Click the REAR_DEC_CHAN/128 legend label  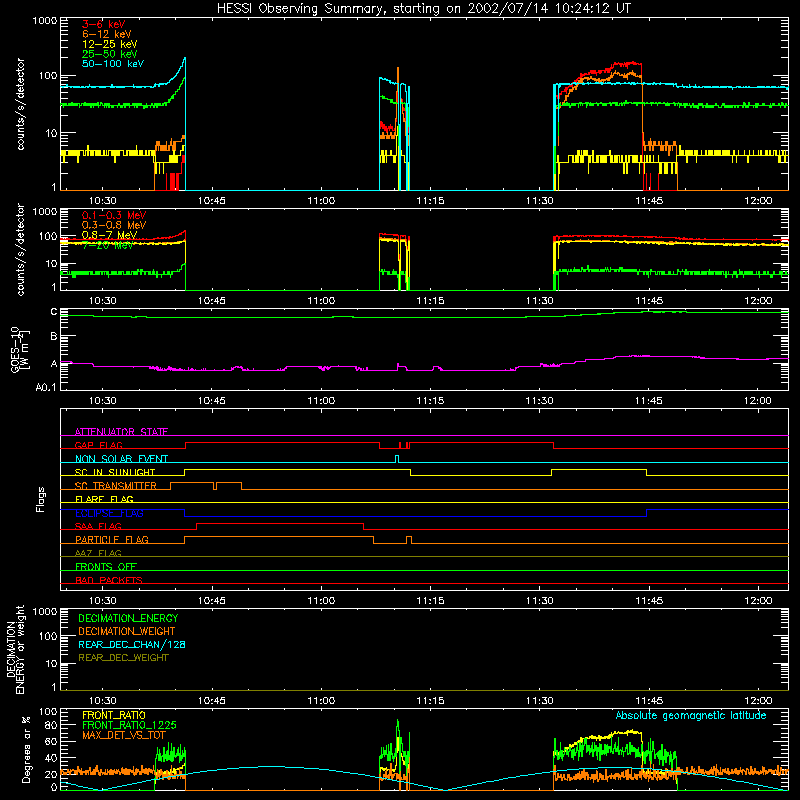pos(132,644)
